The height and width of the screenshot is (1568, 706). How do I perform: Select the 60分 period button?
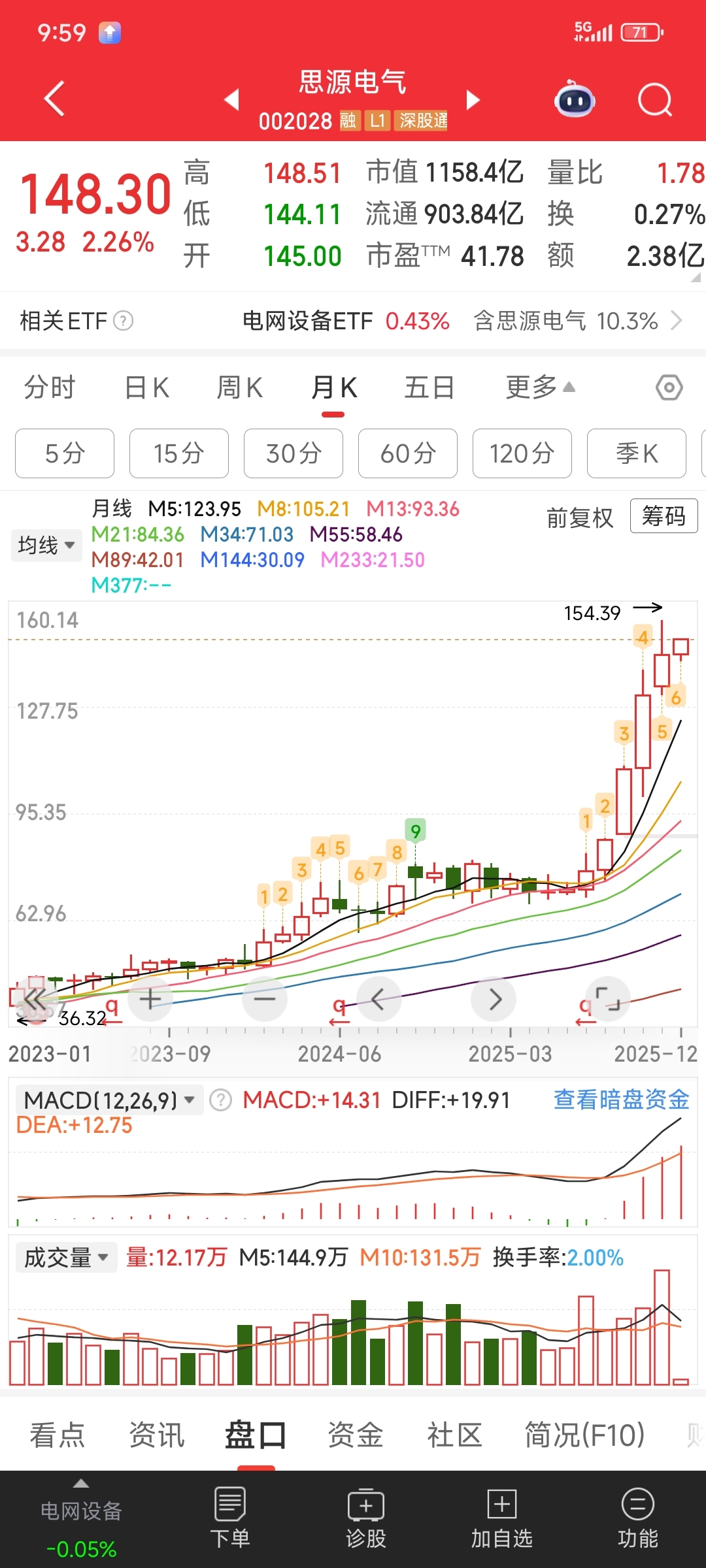408,453
